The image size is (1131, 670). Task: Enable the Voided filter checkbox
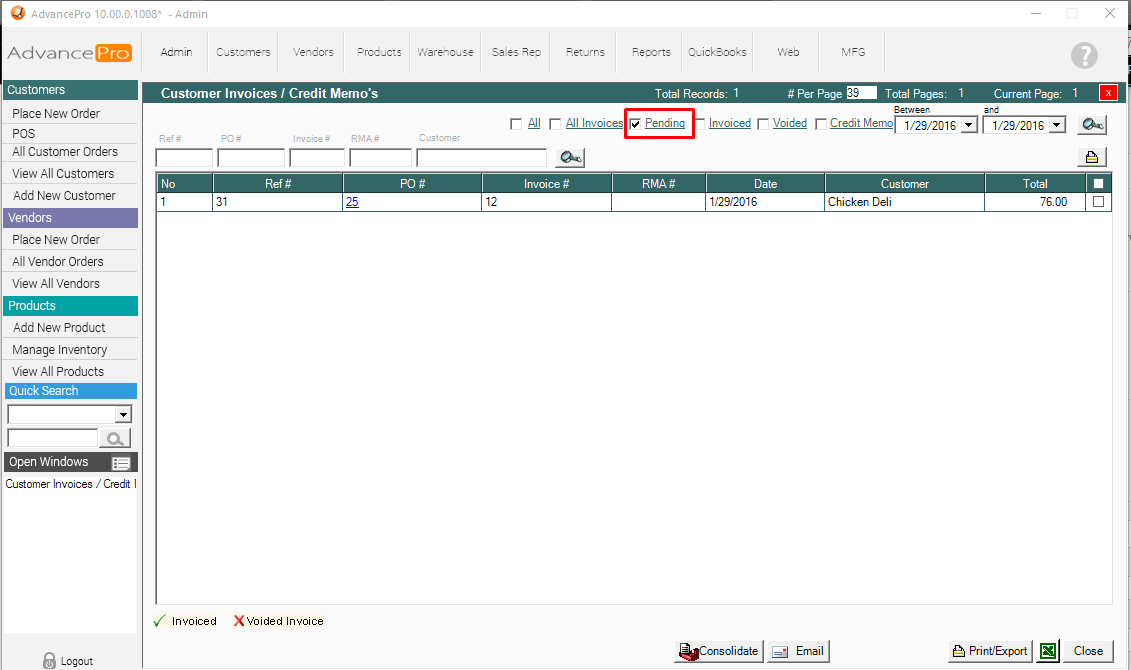point(763,124)
